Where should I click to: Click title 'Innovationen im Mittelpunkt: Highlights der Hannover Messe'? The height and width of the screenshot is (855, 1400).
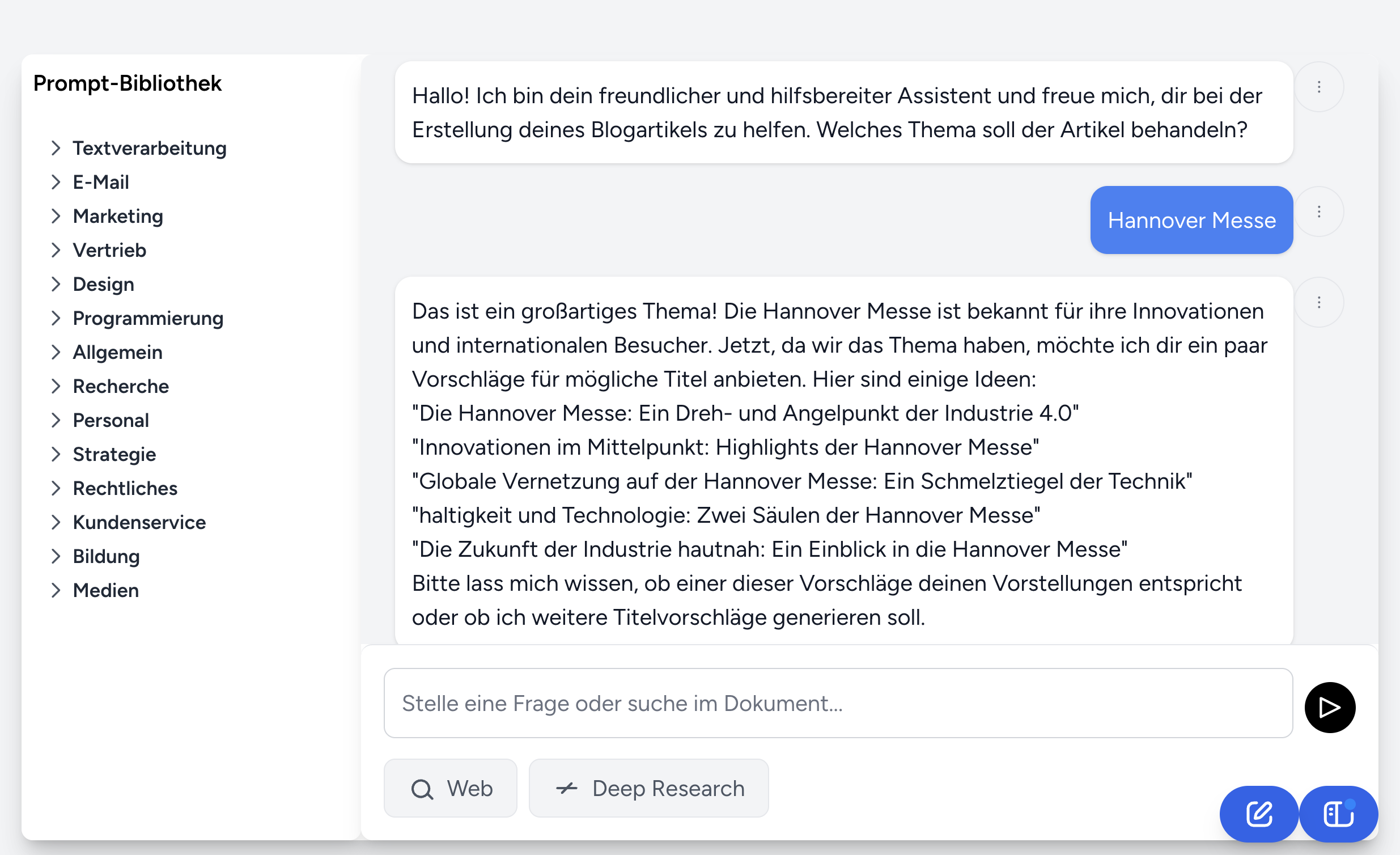pos(726,447)
